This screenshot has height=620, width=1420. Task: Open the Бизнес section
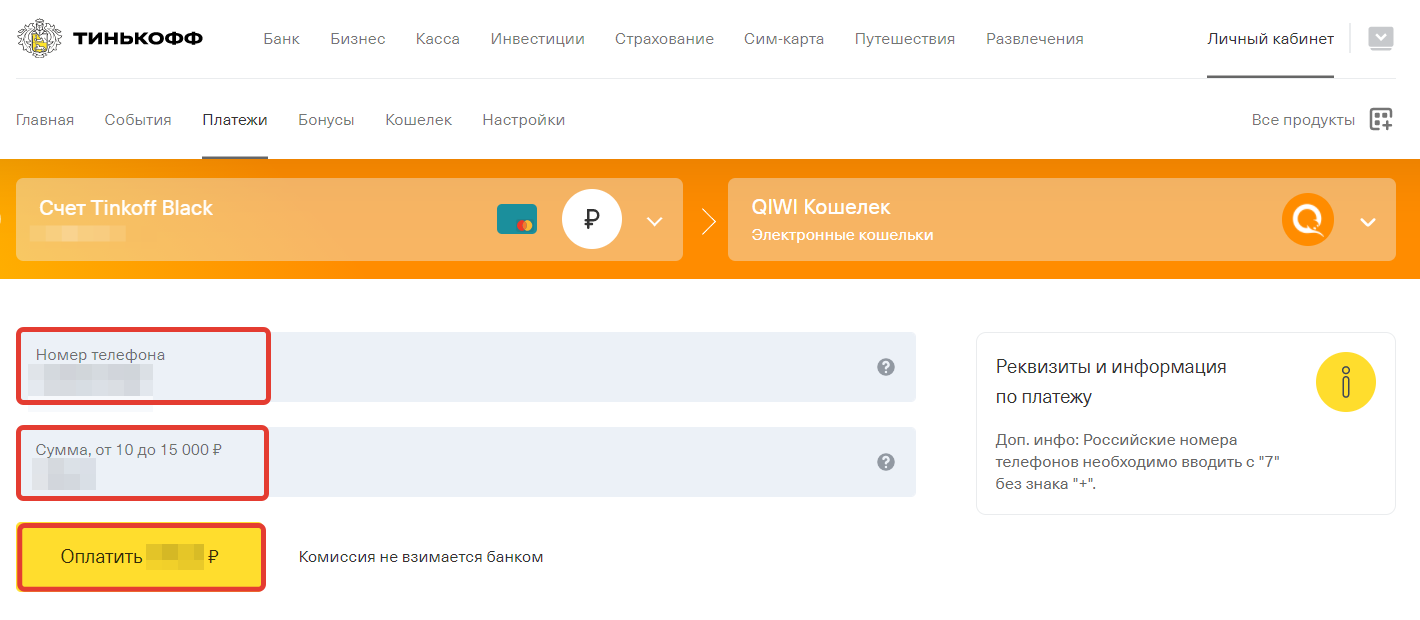pyautogui.click(x=358, y=39)
